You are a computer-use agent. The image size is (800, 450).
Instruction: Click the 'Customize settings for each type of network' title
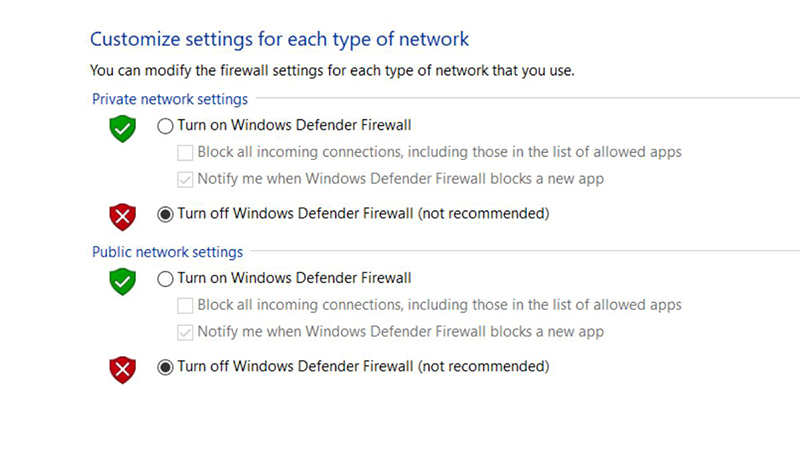(x=279, y=39)
